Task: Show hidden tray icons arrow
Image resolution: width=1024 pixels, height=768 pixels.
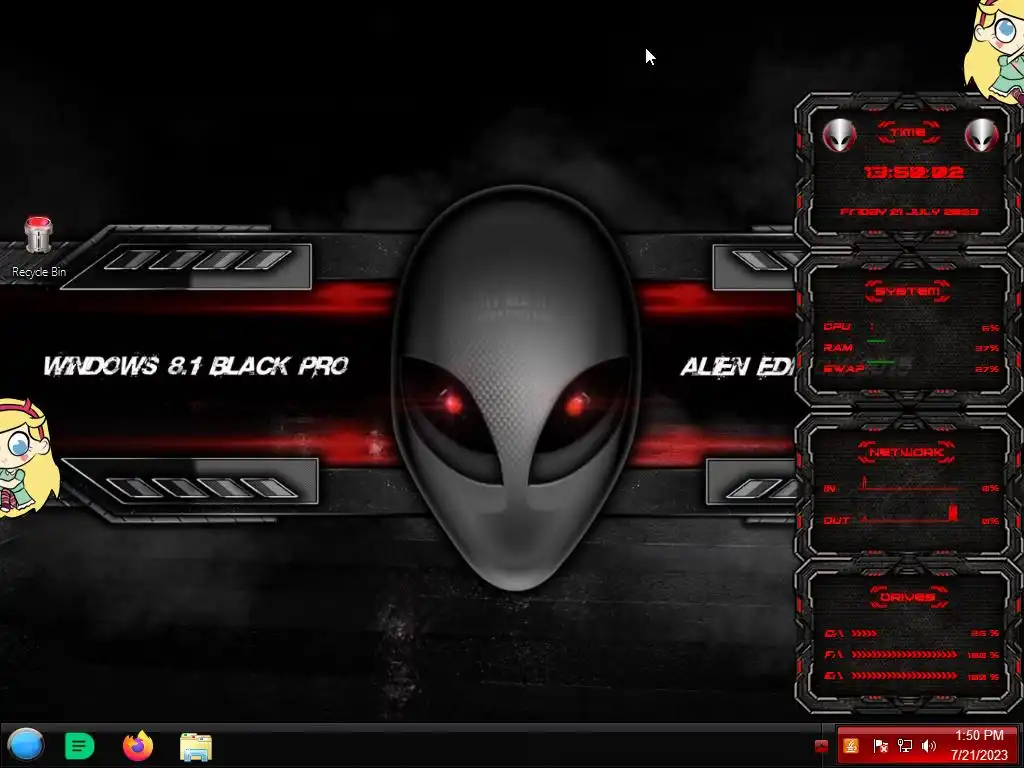Action: click(x=822, y=746)
